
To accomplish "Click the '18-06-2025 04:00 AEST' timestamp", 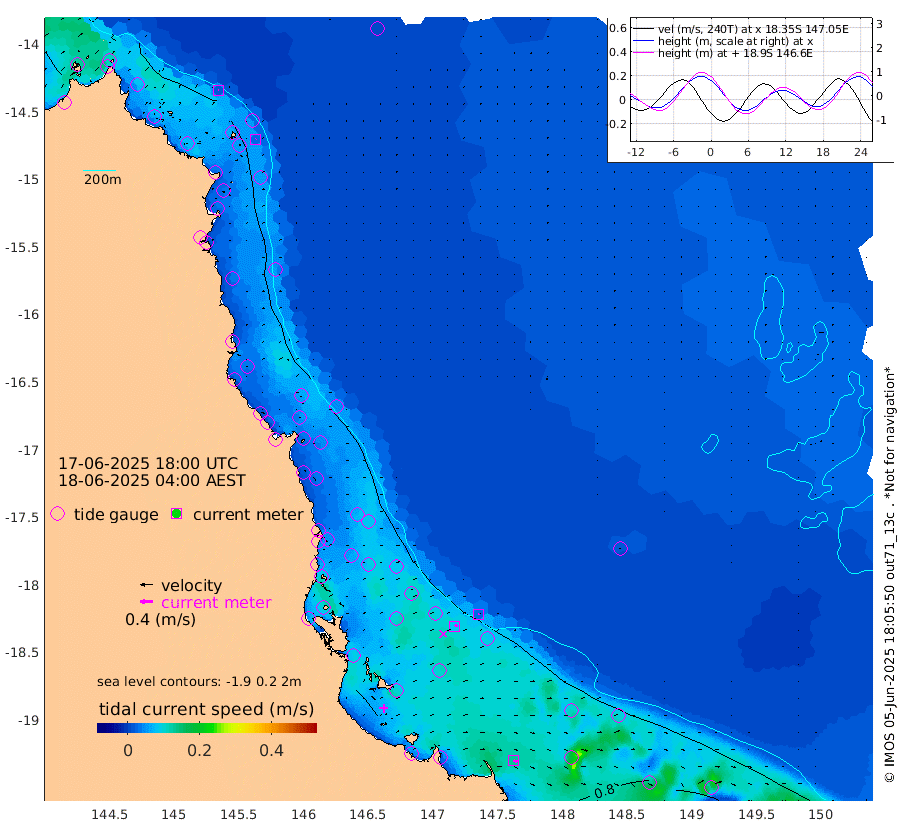I will (x=152, y=480).
